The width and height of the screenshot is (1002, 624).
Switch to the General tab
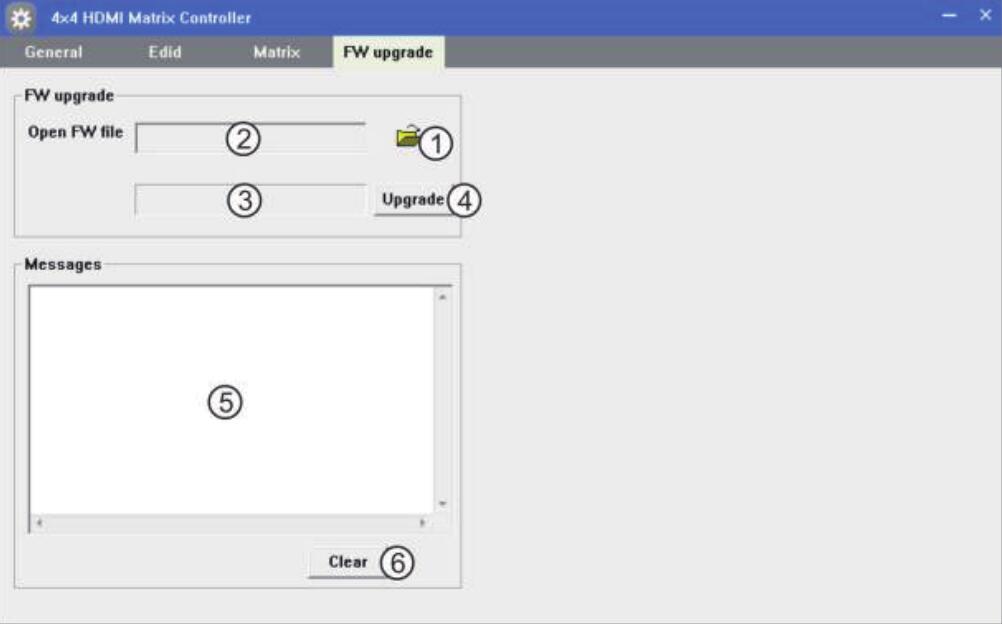[54, 52]
